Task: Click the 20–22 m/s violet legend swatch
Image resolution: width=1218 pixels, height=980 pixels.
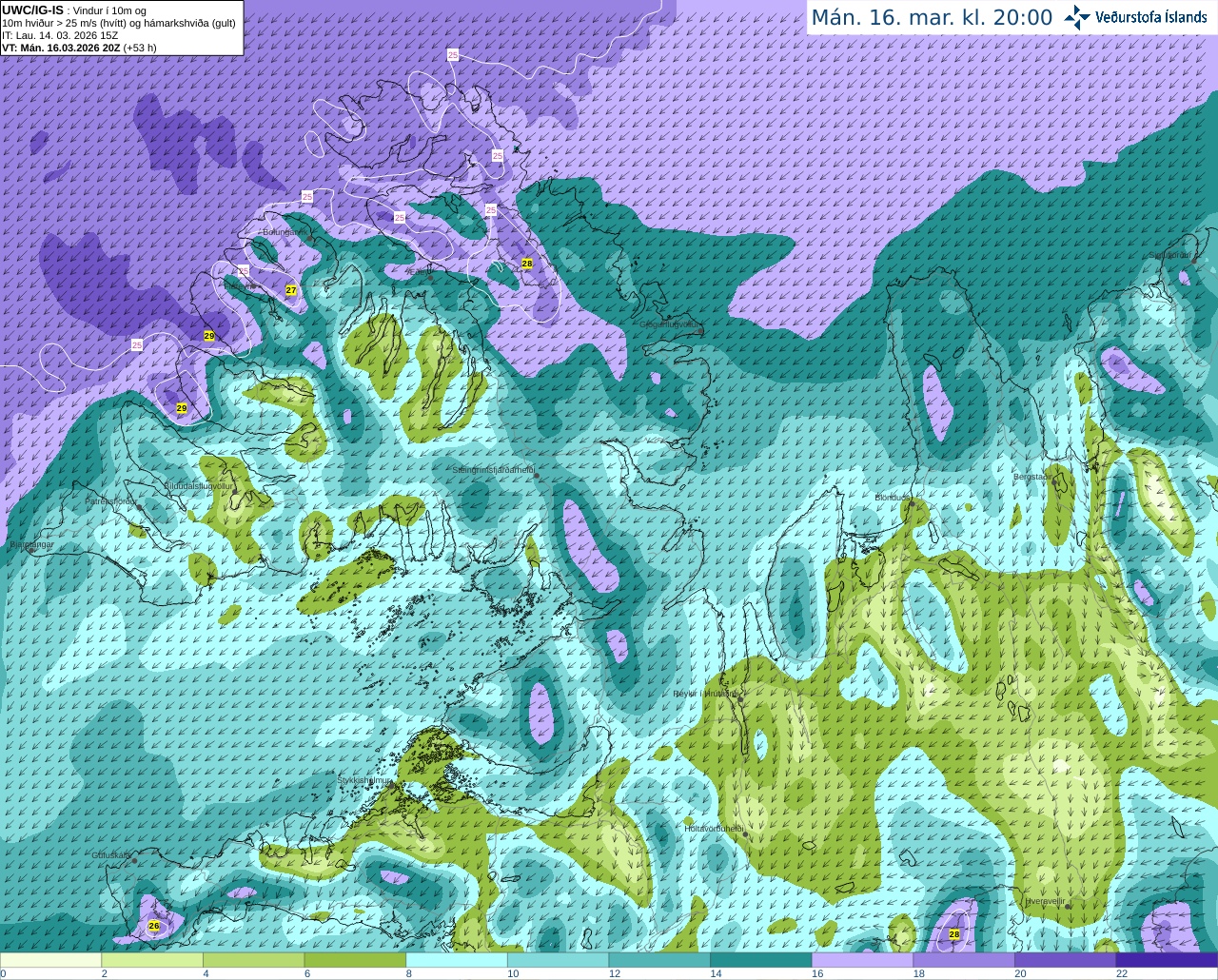Action: coord(1066,960)
